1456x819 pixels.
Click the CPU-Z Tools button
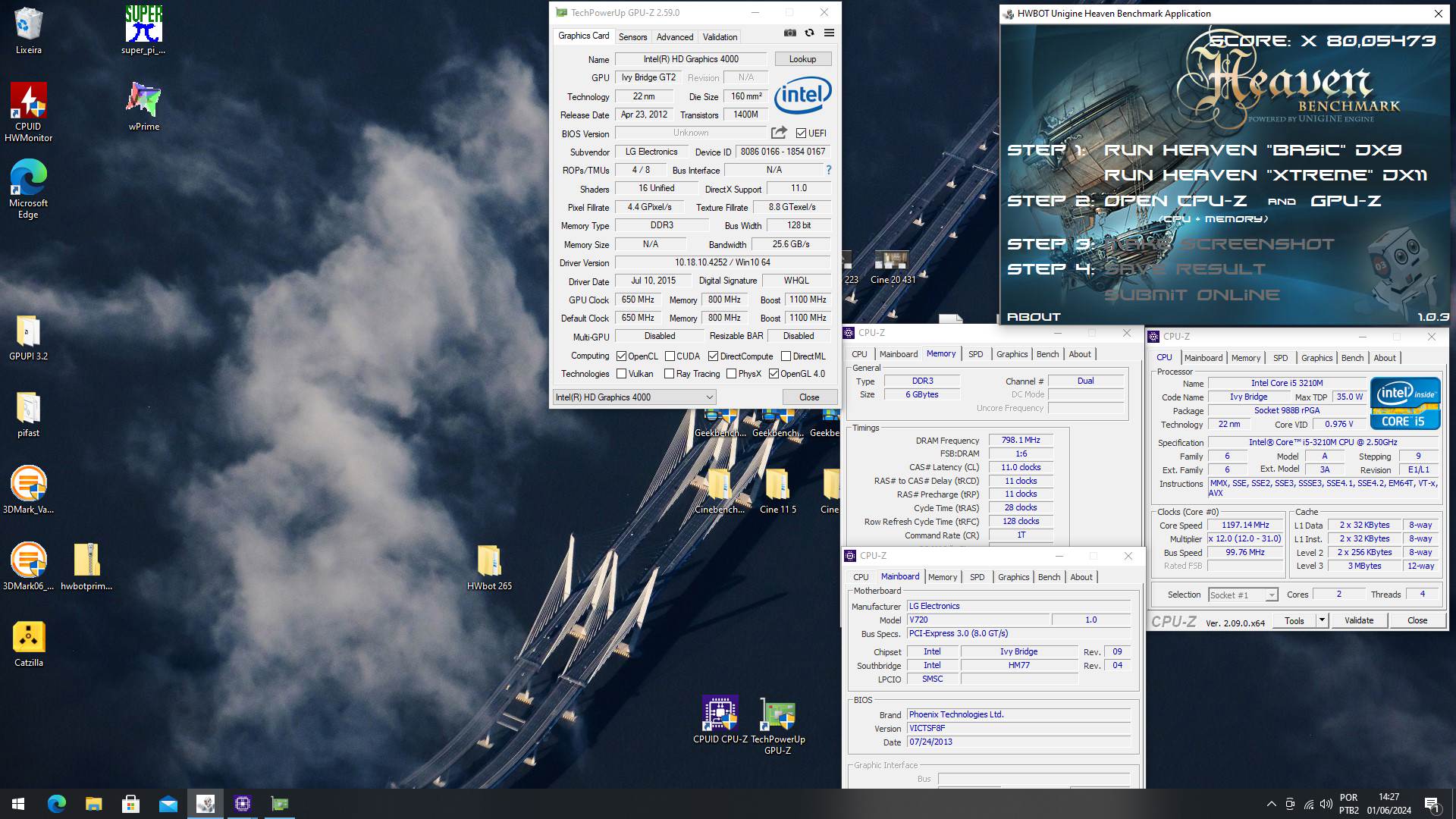(1294, 620)
